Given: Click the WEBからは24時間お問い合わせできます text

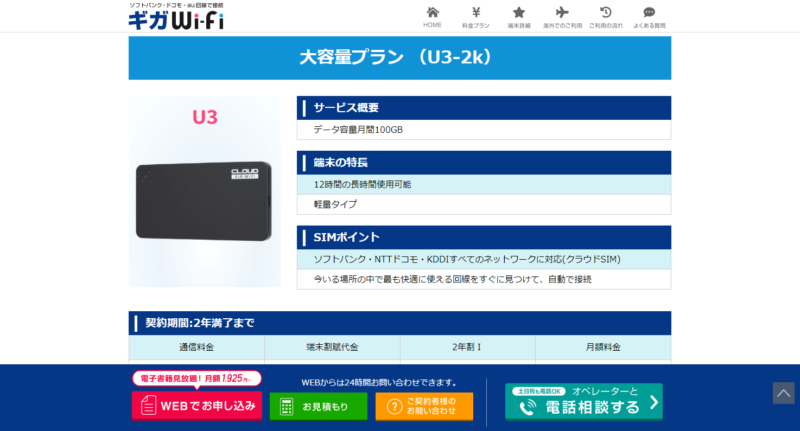Looking at the screenshot, I should tap(379, 383).
